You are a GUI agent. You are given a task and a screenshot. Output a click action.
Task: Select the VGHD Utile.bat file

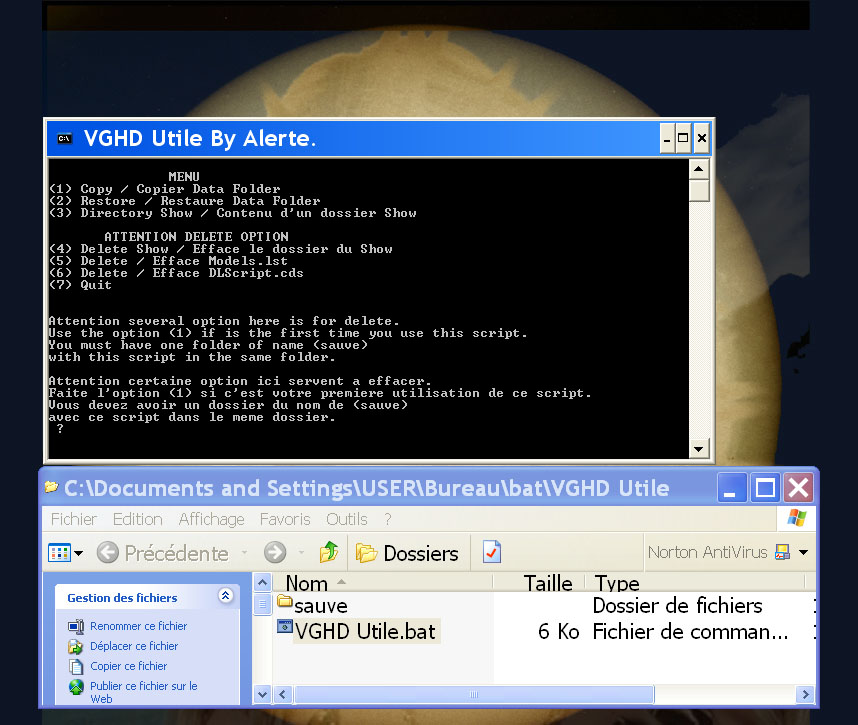364,631
